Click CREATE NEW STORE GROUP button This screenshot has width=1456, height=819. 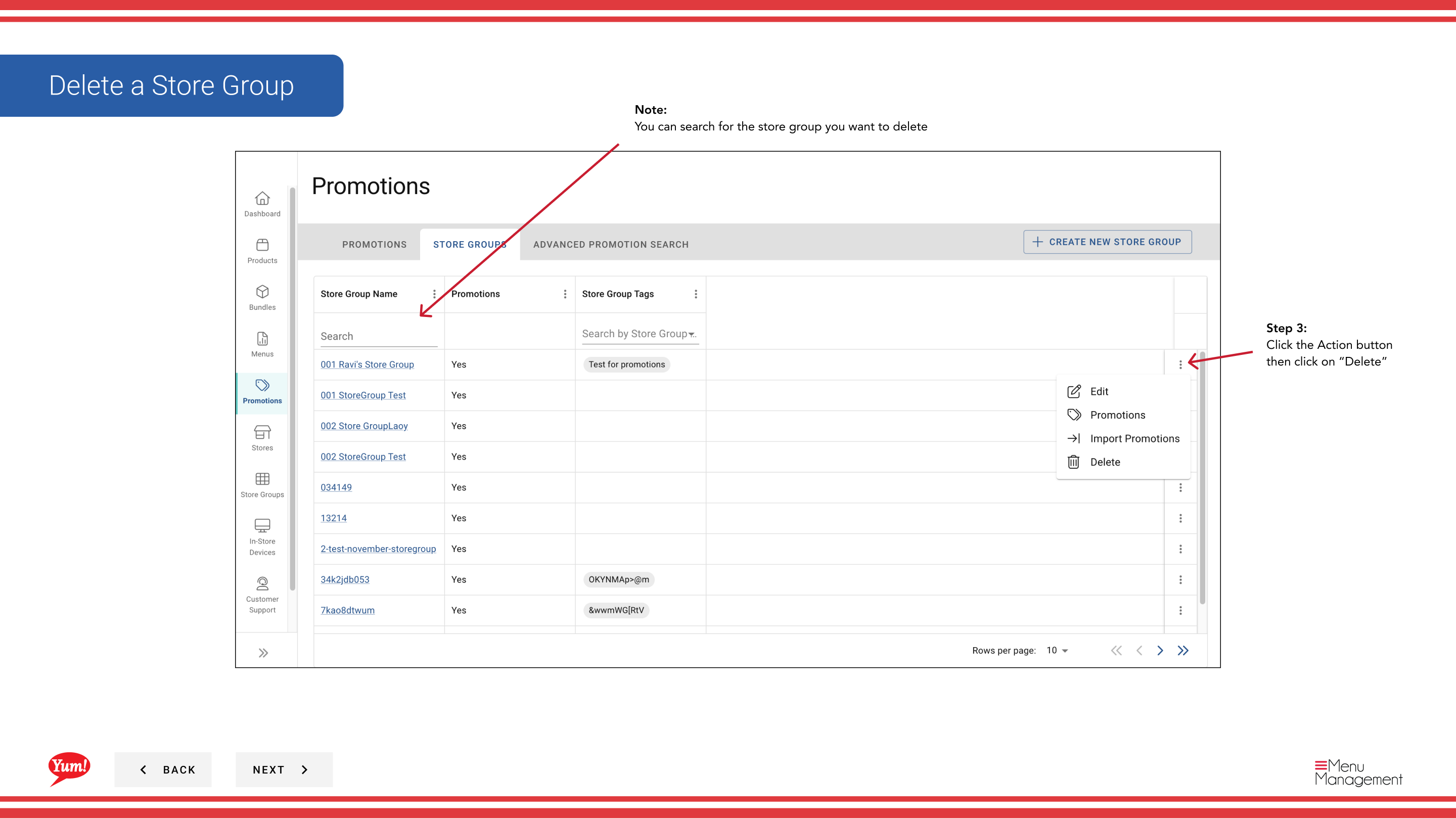pos(1107,242)
